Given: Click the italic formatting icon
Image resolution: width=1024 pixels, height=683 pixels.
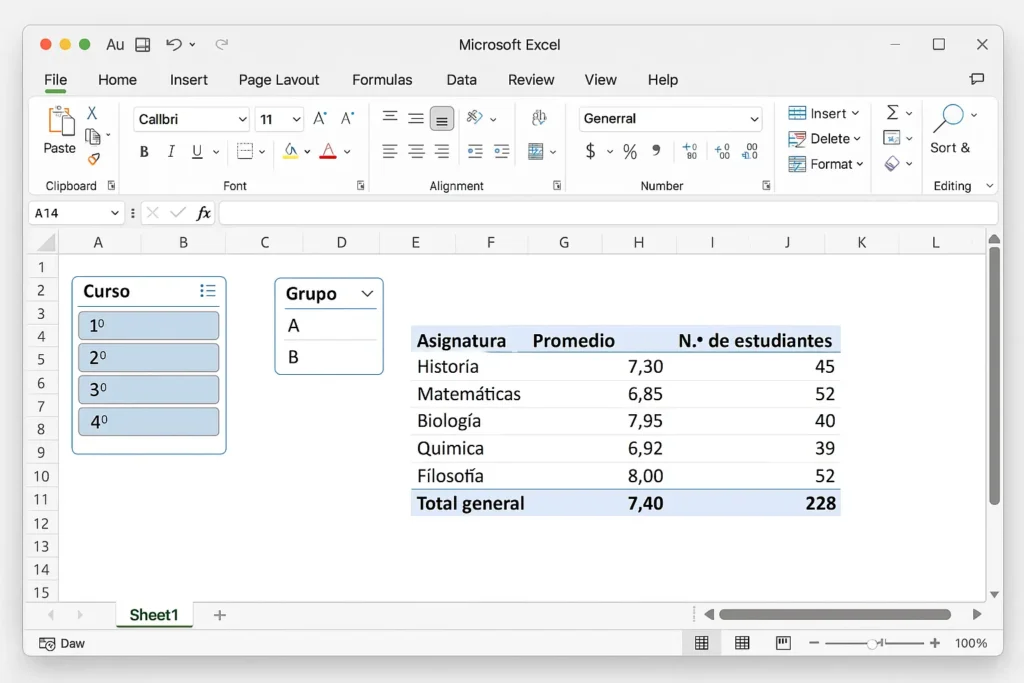Looking at the screenshot, I should click(x=171, y=152).
